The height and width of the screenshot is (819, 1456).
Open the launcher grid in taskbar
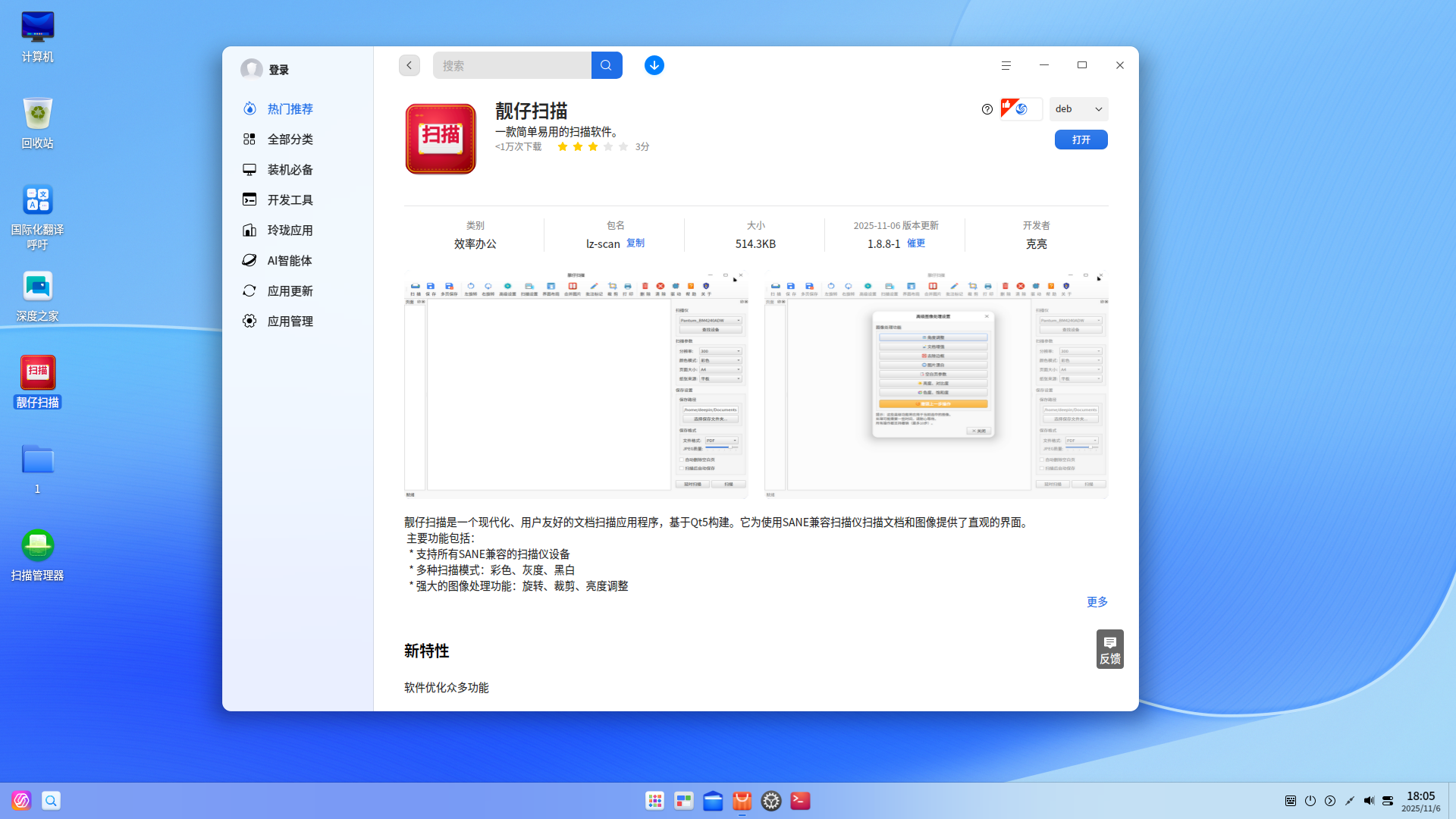(x=655, y=801)
